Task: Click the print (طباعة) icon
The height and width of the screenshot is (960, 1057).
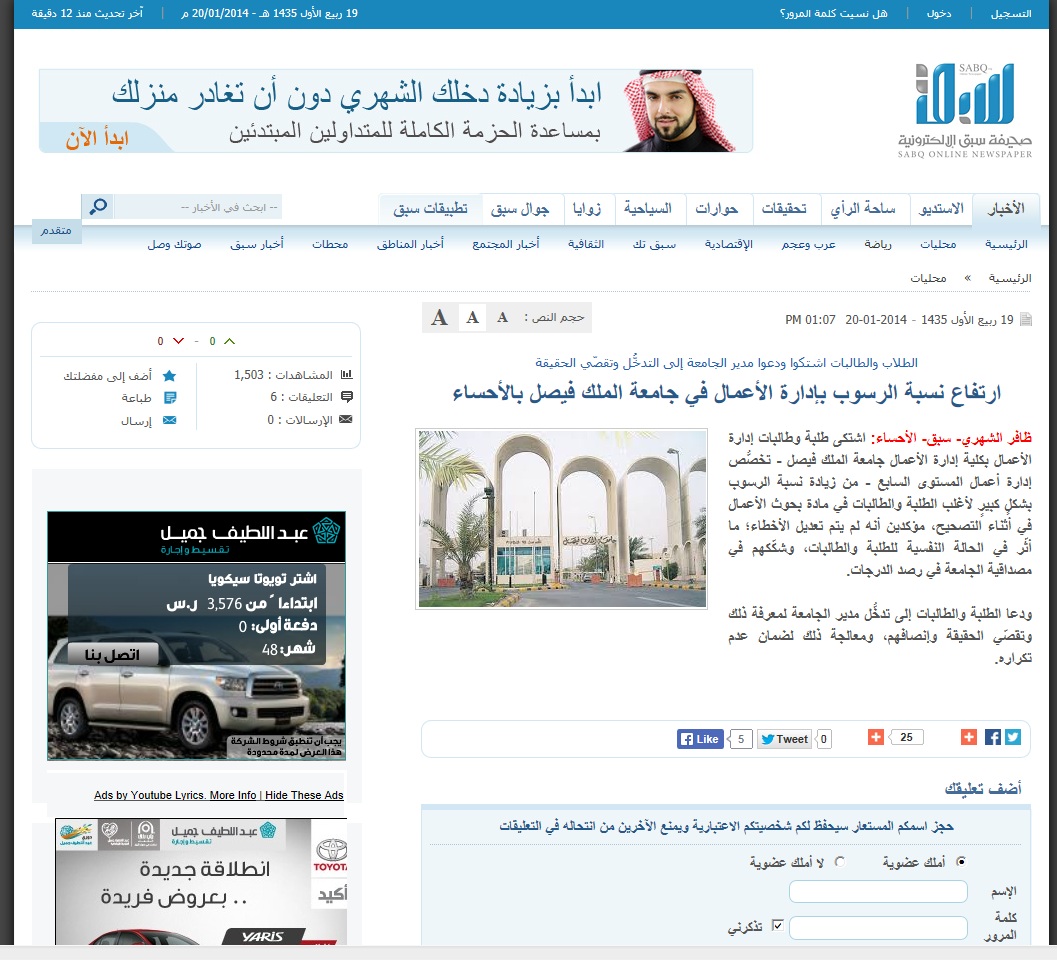Action: point(169,398)
